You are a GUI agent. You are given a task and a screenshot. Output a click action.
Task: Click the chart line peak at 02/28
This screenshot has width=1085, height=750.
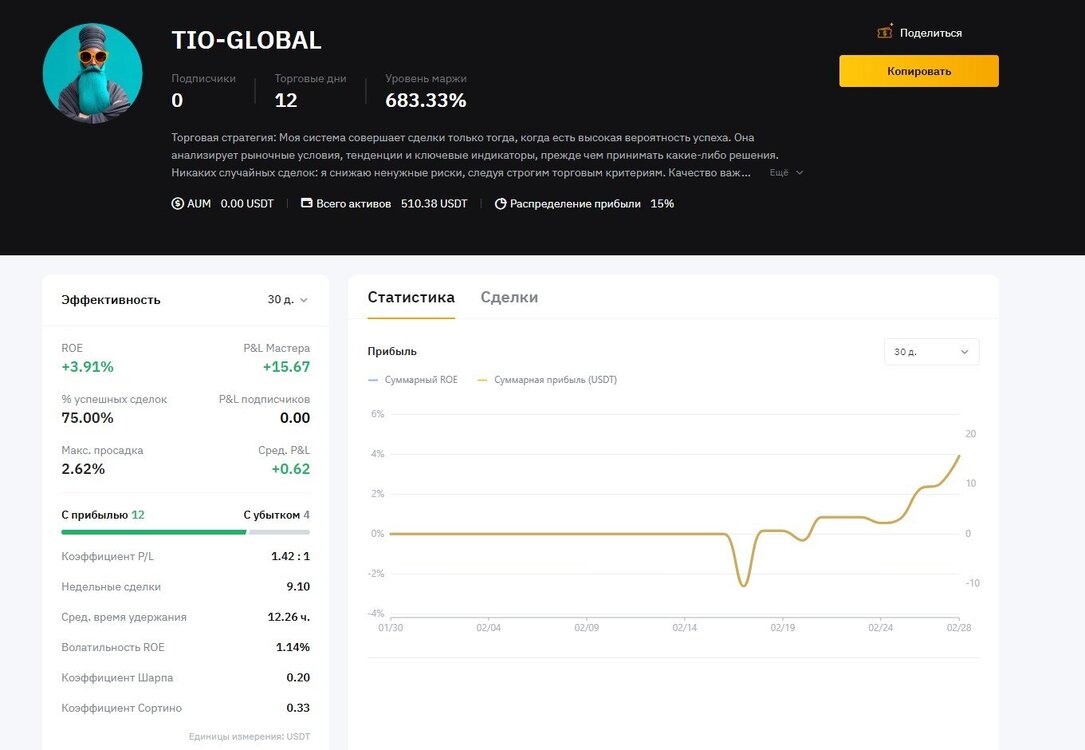959,455
